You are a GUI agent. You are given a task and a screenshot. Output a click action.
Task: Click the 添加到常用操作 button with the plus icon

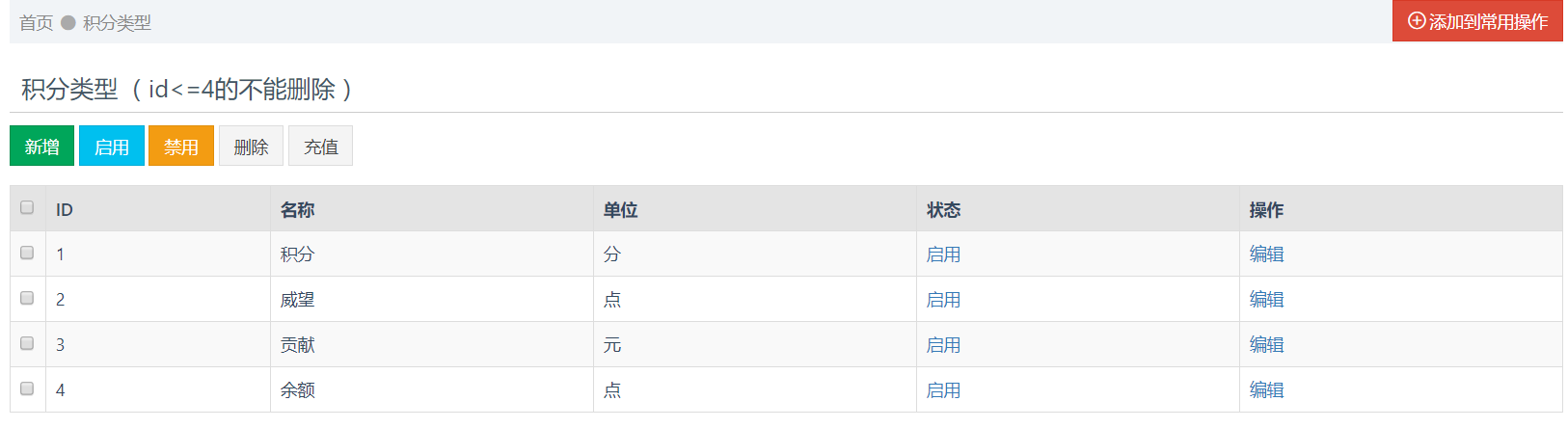click(x=1477, y=21)
